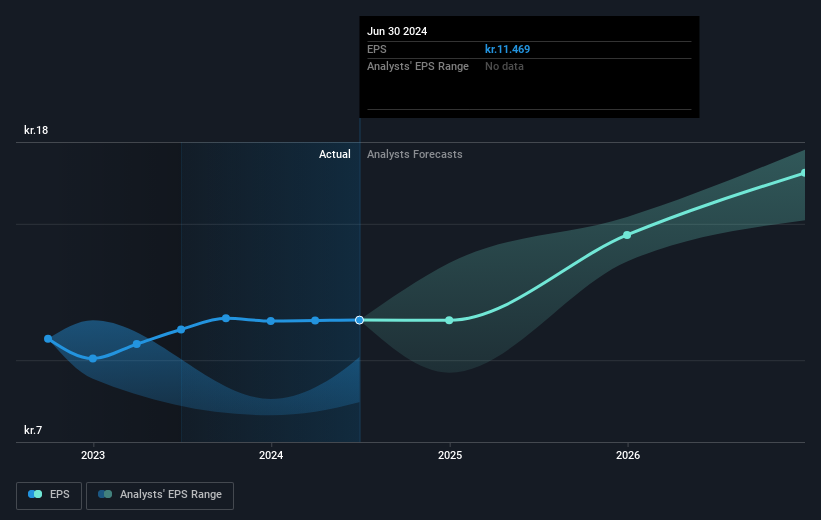Image resolution: width=821 pixels, height=520 pixels.
Task: Click the first EPS data point before 2023
Action: click(48, 339)
